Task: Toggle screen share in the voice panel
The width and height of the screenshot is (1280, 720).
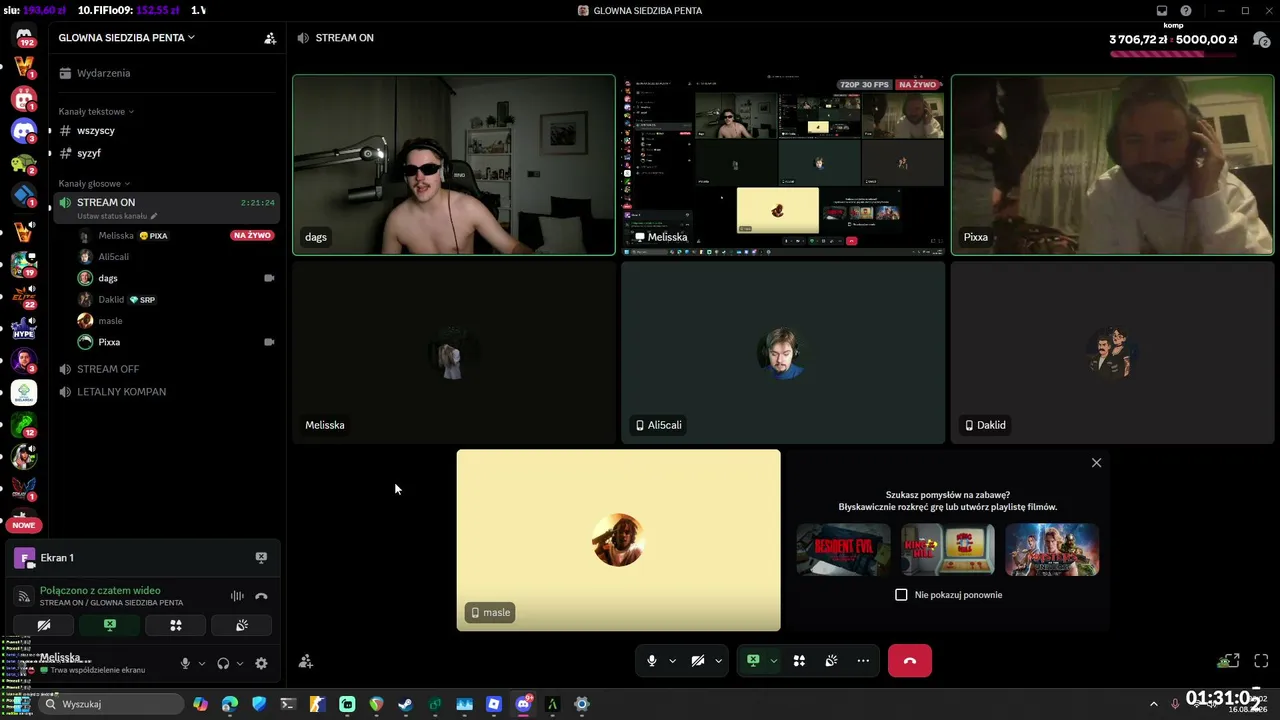Action: (x=109, y=625)
